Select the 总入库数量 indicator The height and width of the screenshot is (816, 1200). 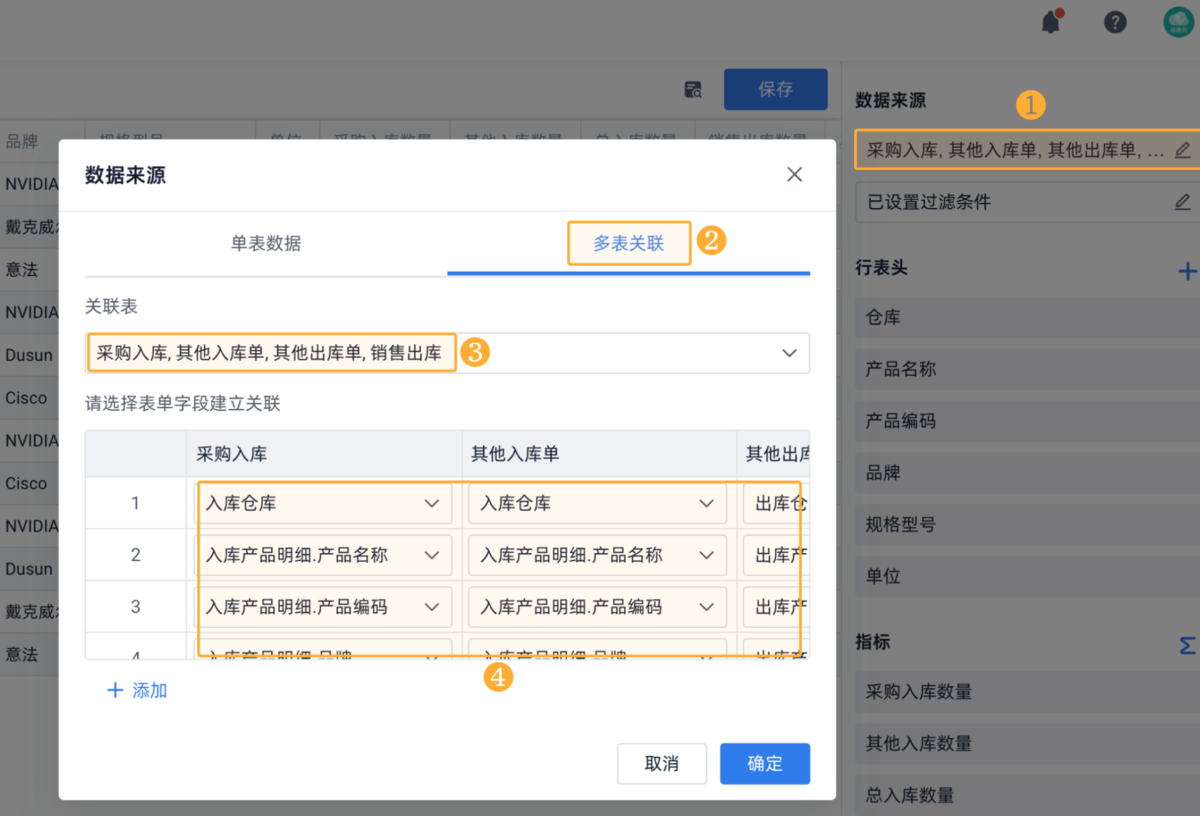[1027, 796]
